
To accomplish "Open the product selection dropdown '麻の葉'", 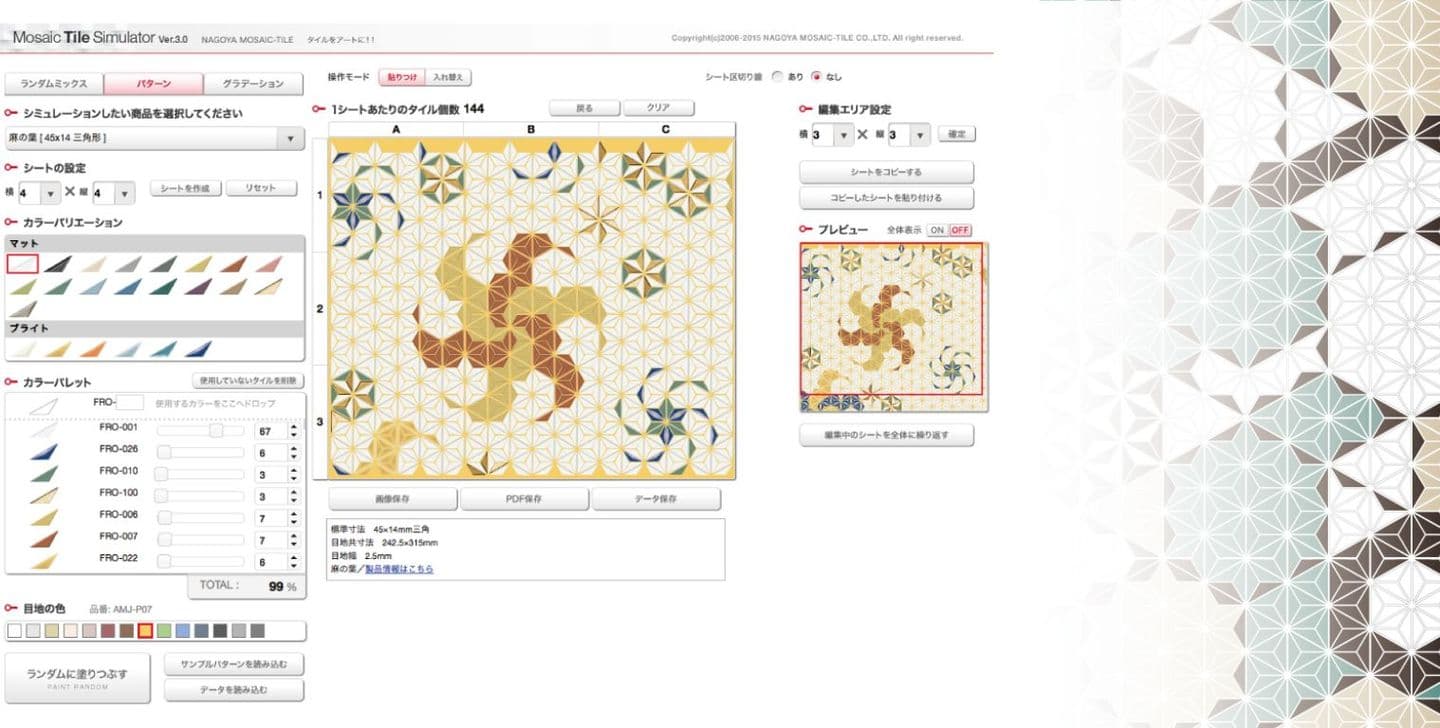I will pos(154,138).
